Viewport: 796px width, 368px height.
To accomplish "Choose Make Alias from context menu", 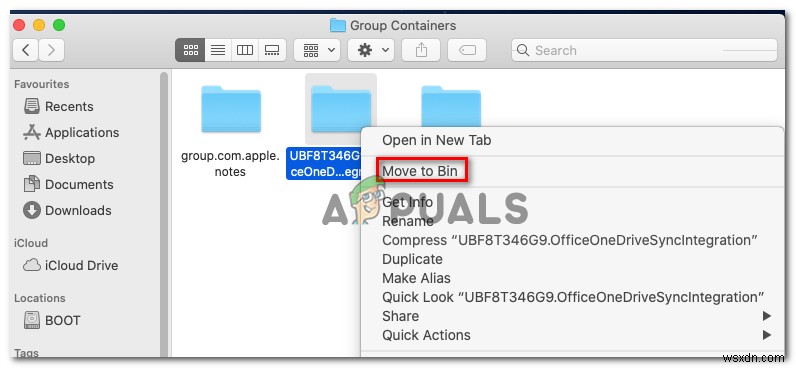I will [416, 278].
